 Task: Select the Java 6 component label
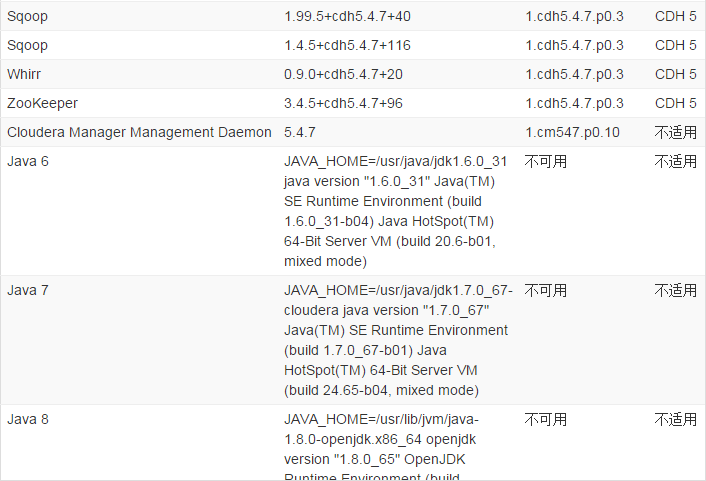coord(27,161)
